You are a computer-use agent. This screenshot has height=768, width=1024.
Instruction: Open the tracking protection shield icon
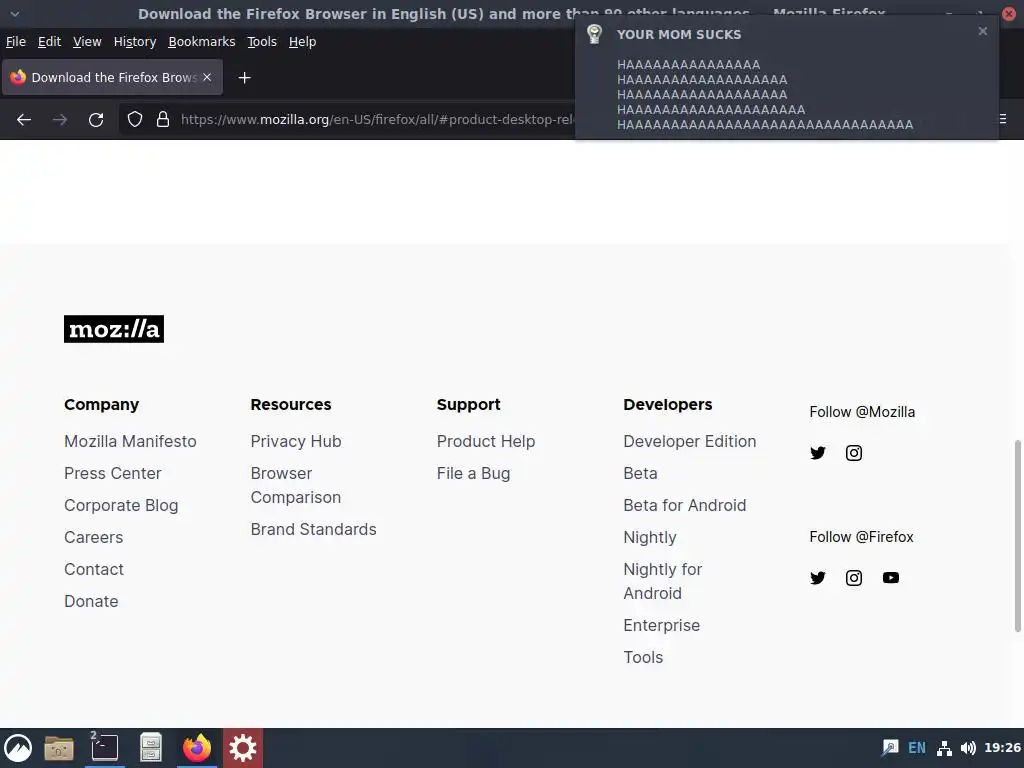[x=135, y=120]
